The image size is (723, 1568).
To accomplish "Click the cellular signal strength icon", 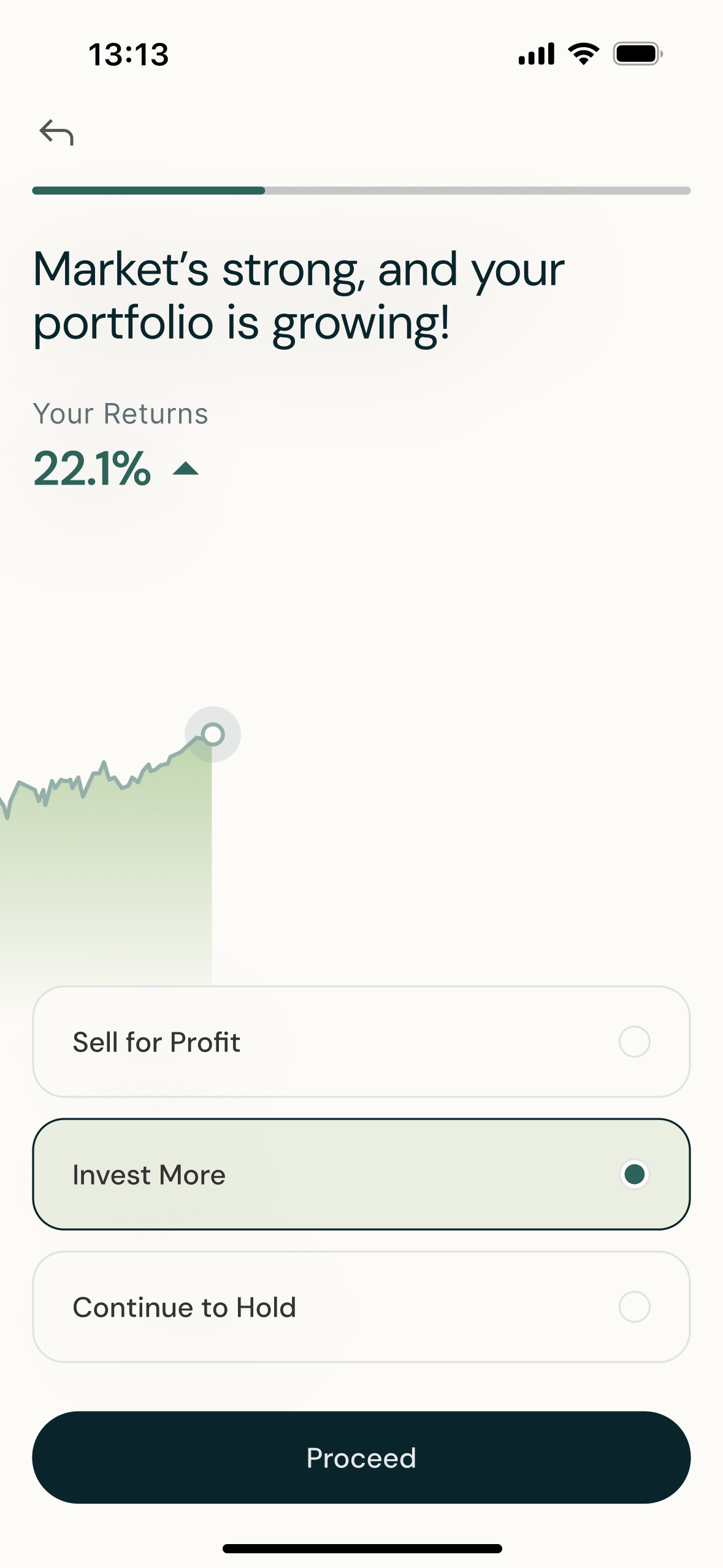I will (x=537, y=54).
